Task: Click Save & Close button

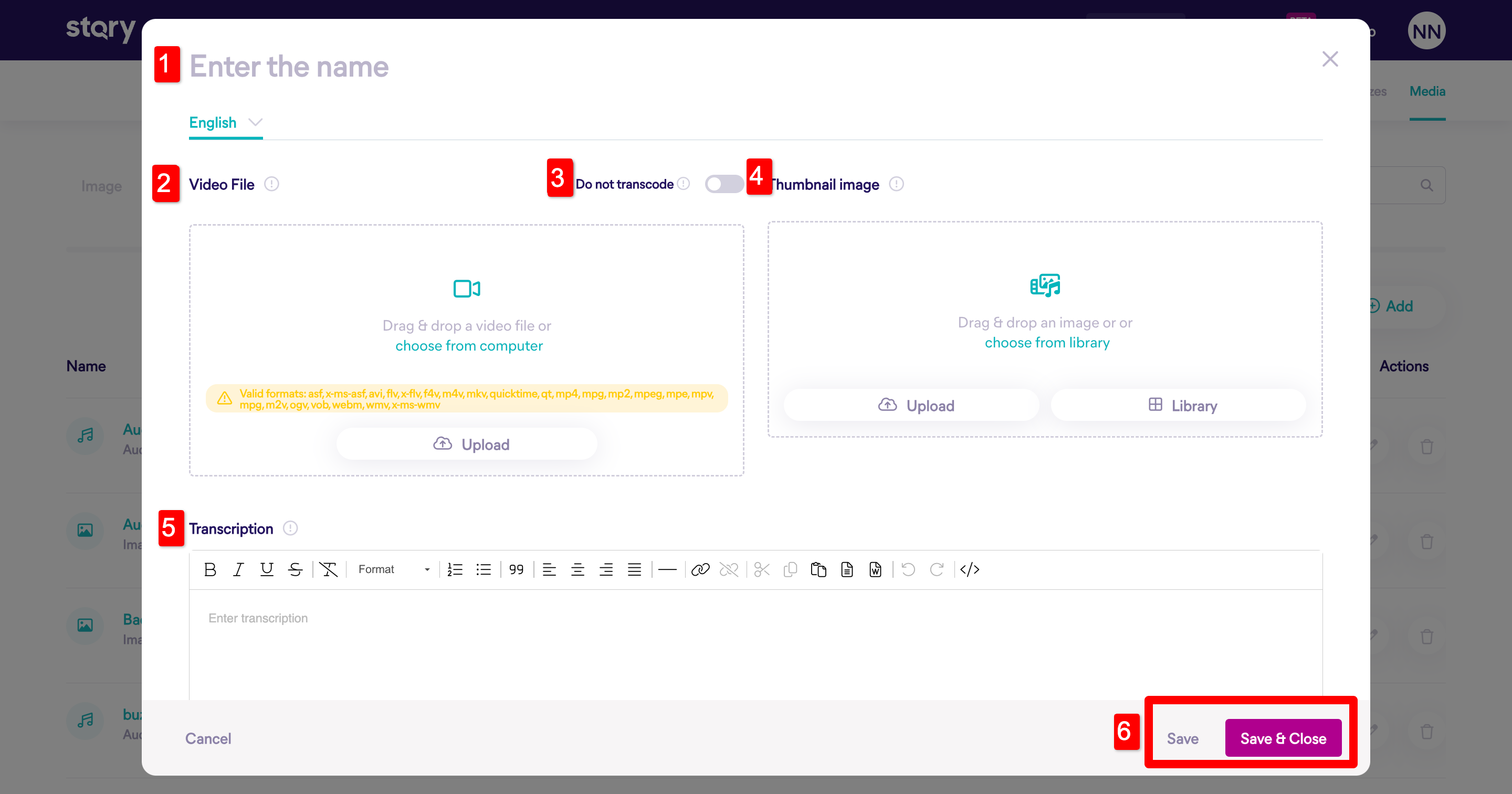Action: [x=1283, y=738]
